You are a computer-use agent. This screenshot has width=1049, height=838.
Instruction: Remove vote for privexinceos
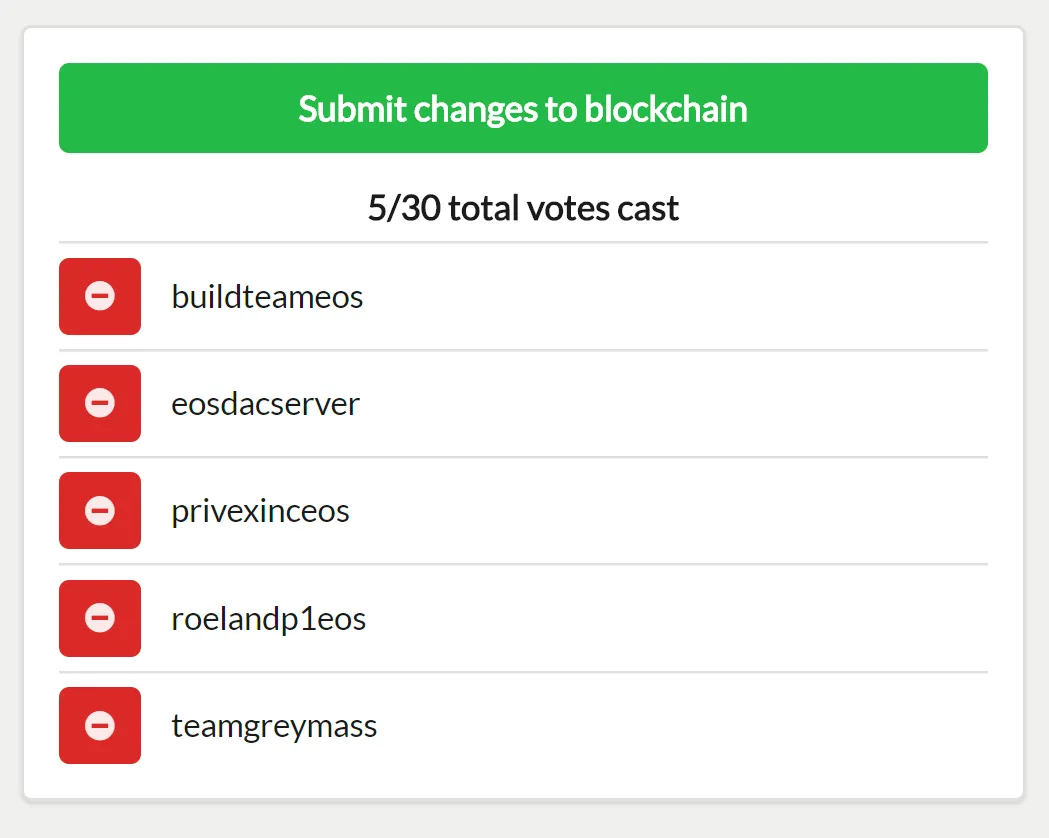100,510
